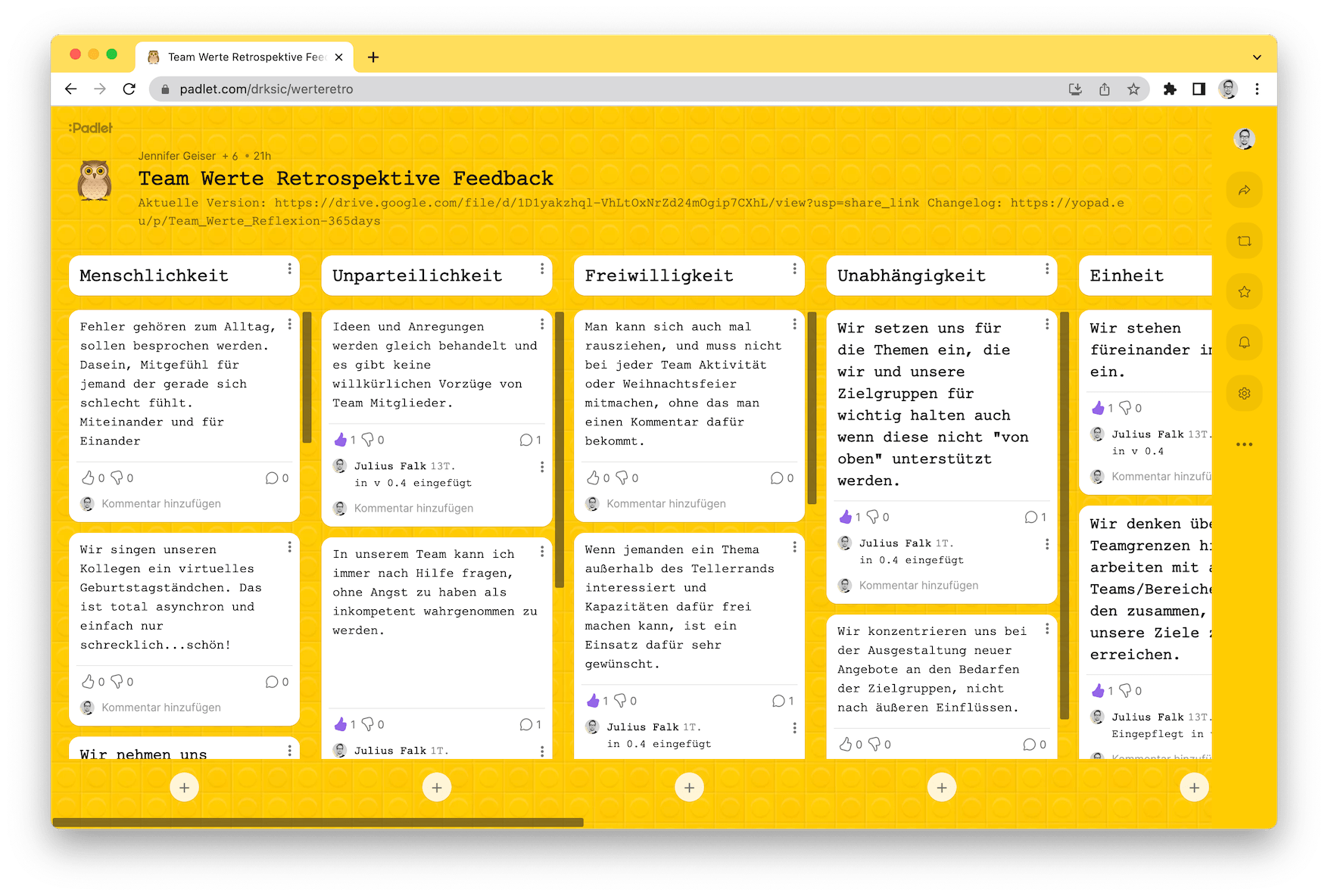Add a post to Unparteilichkeit column

click(437, 788)
